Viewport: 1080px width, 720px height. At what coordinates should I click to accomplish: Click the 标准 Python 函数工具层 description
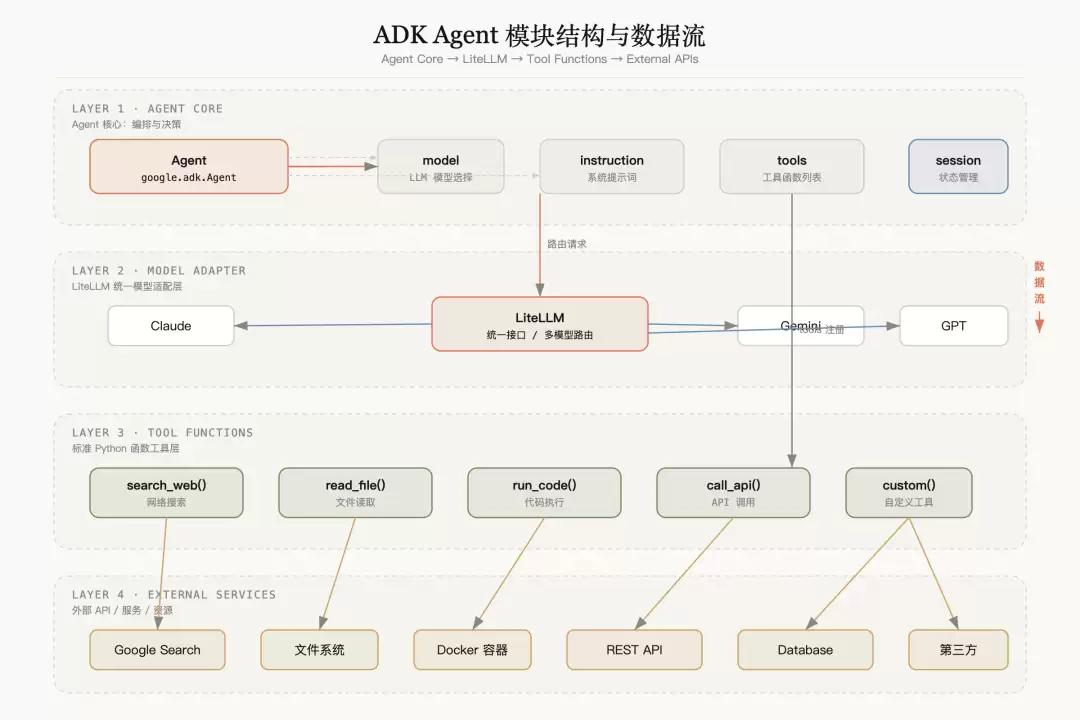coord(125,449)
